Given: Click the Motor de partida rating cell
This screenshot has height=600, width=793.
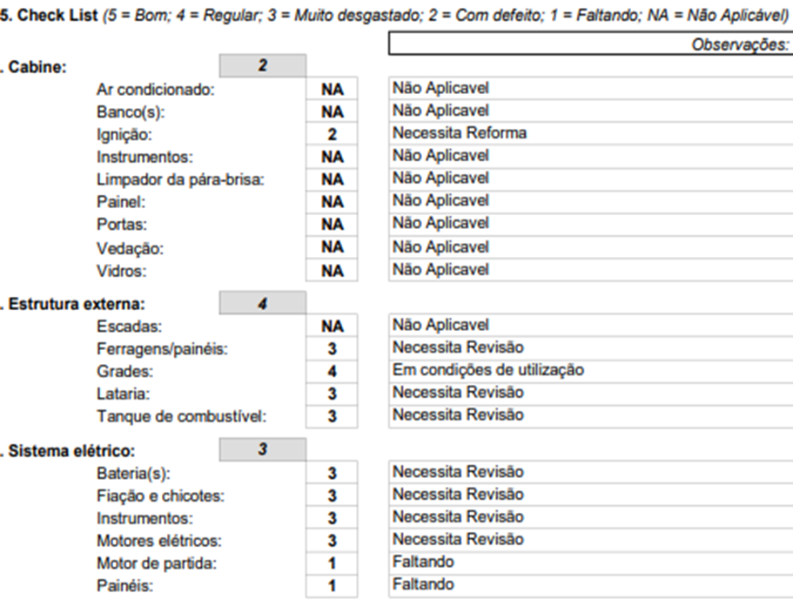Looking at the screenshot, I should 332,563.
